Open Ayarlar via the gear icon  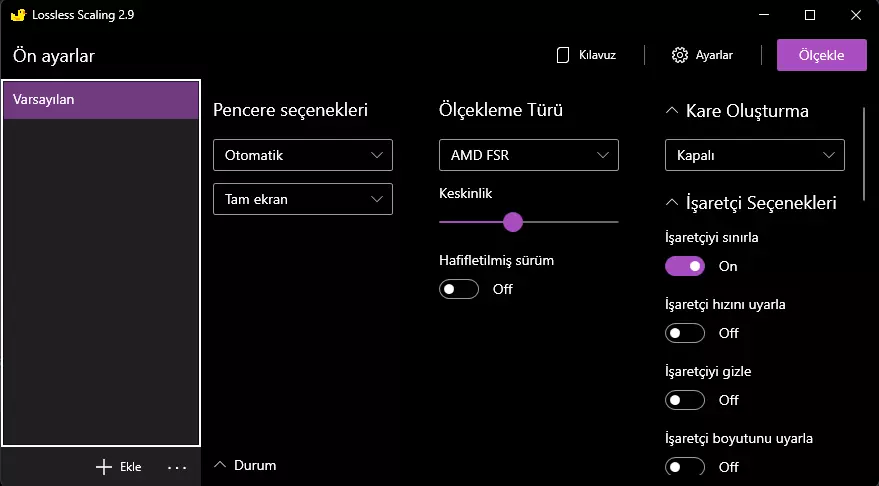(680, 55)
